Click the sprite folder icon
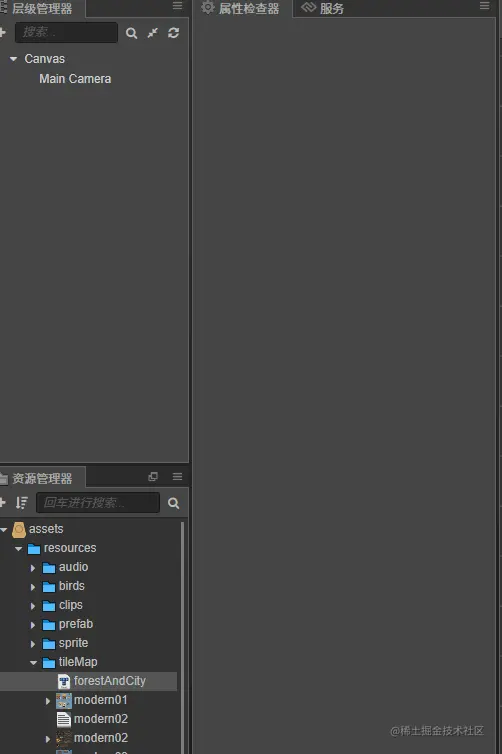This screenshot has height=754, width=502. pos(49,644)
